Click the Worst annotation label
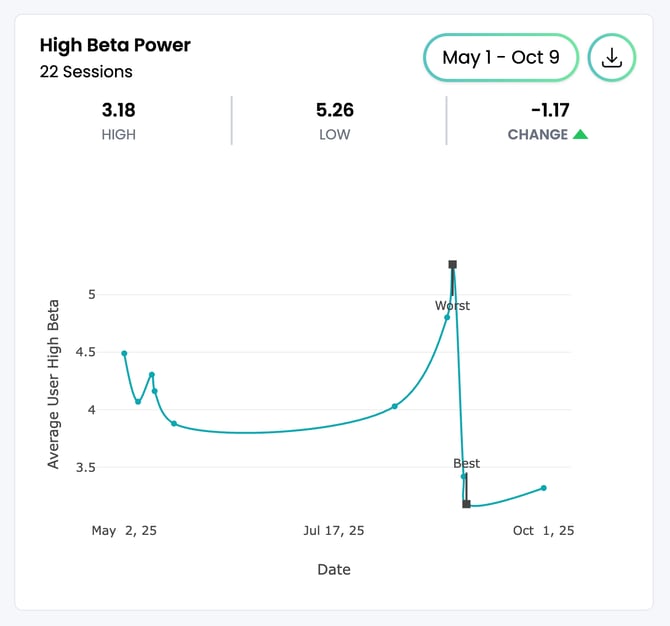 tap(452, 306)
